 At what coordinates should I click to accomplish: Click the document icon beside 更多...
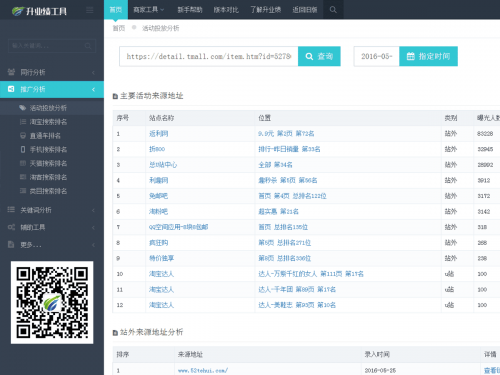pyautogui.click(x=11, y=244)
